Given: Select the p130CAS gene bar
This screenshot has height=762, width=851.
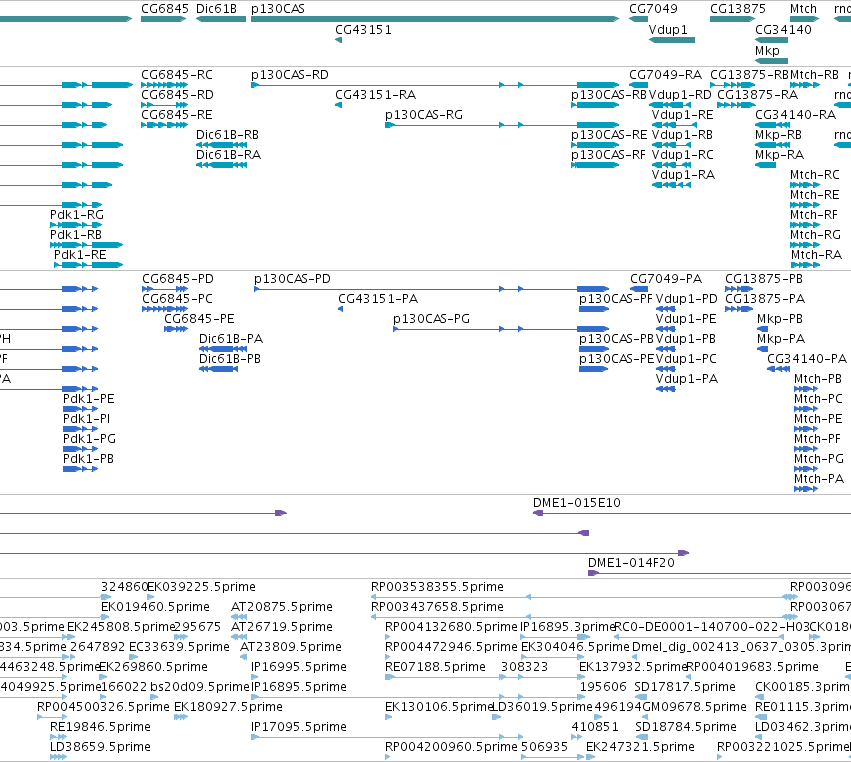Looking at the screenshot, I should [435, 19].
